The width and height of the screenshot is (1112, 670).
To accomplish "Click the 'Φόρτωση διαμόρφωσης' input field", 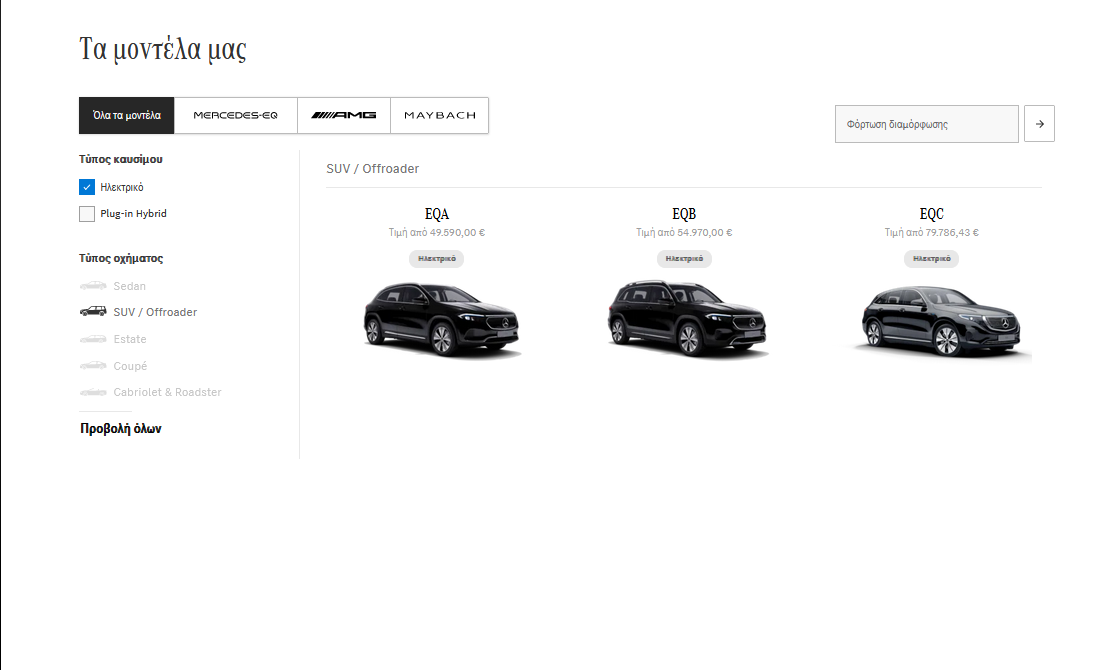I will [x=927, y=124].
